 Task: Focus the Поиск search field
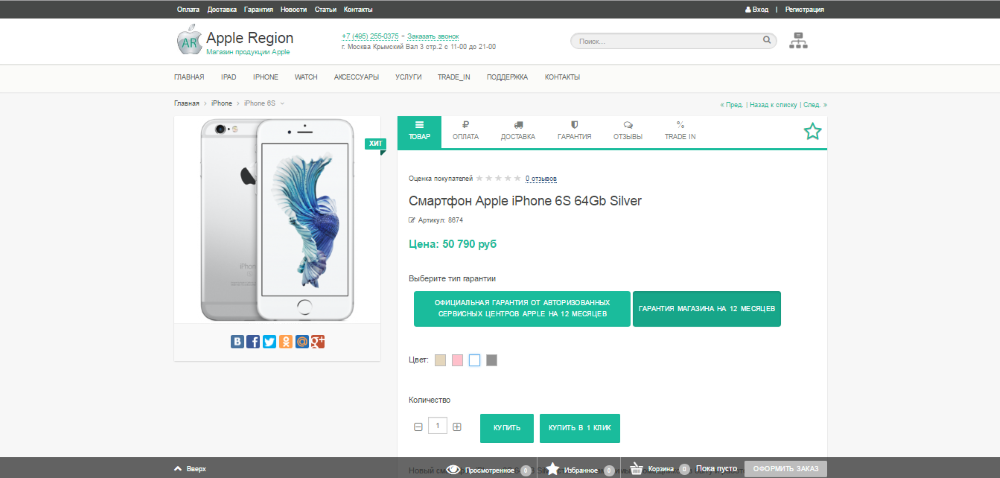pos(665,41)
